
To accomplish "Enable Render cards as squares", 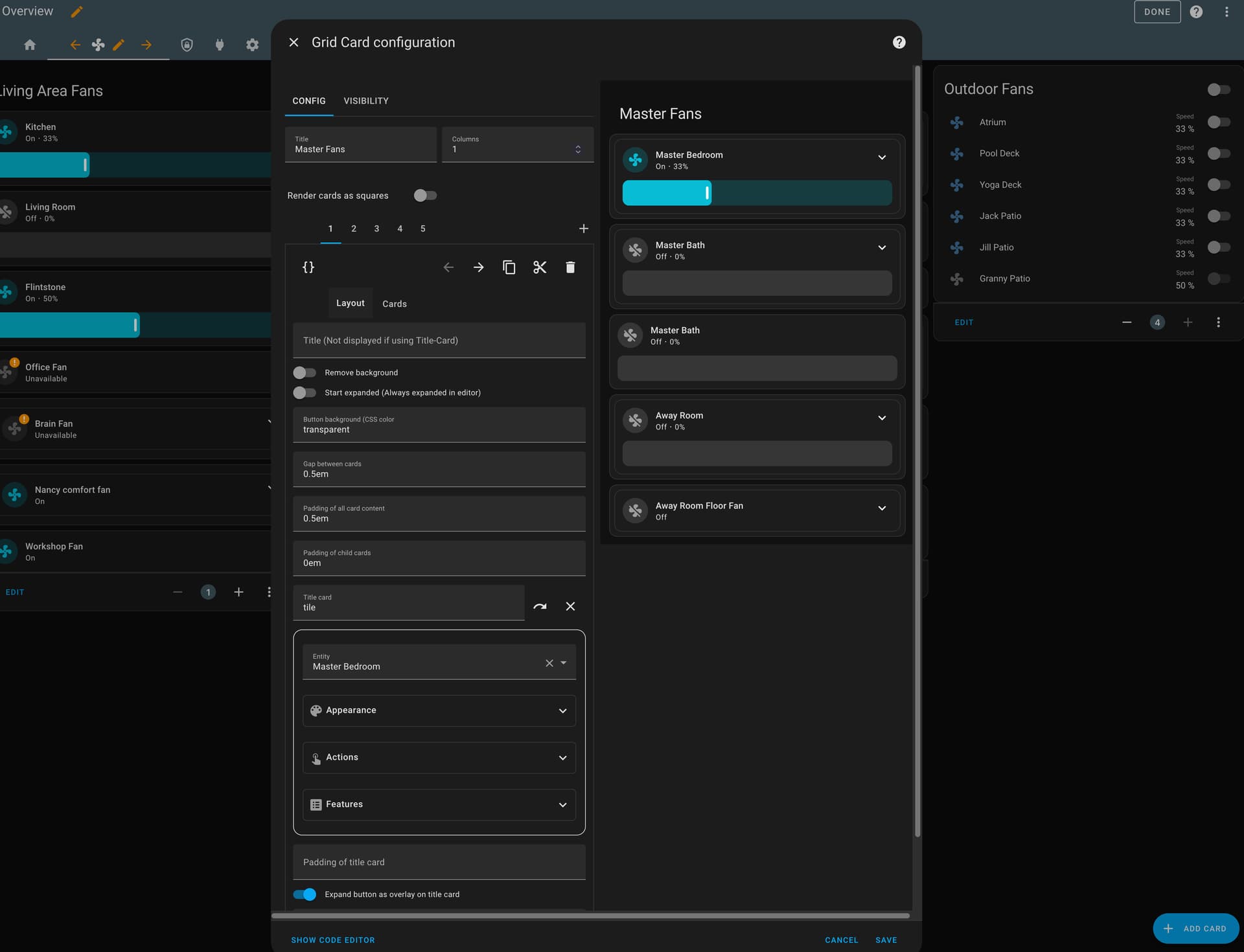I will (425, 195).
